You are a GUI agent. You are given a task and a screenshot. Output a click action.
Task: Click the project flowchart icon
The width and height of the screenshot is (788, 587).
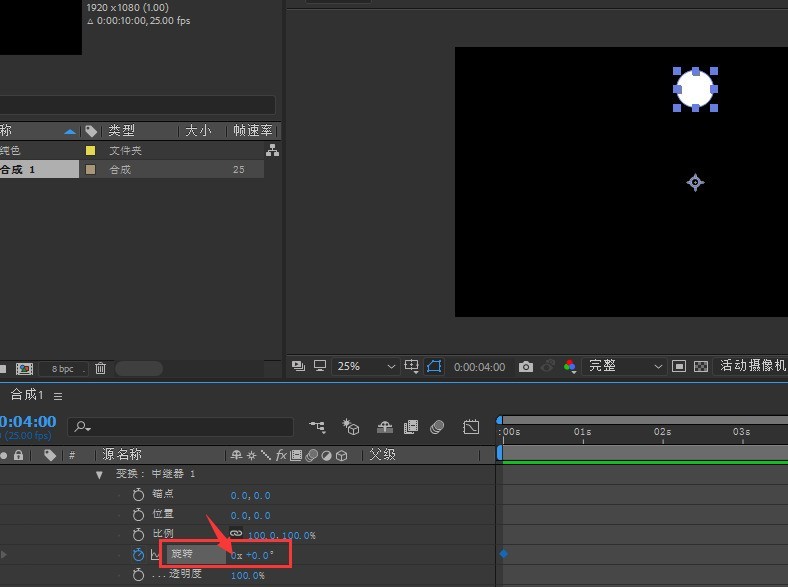[272, 150]
